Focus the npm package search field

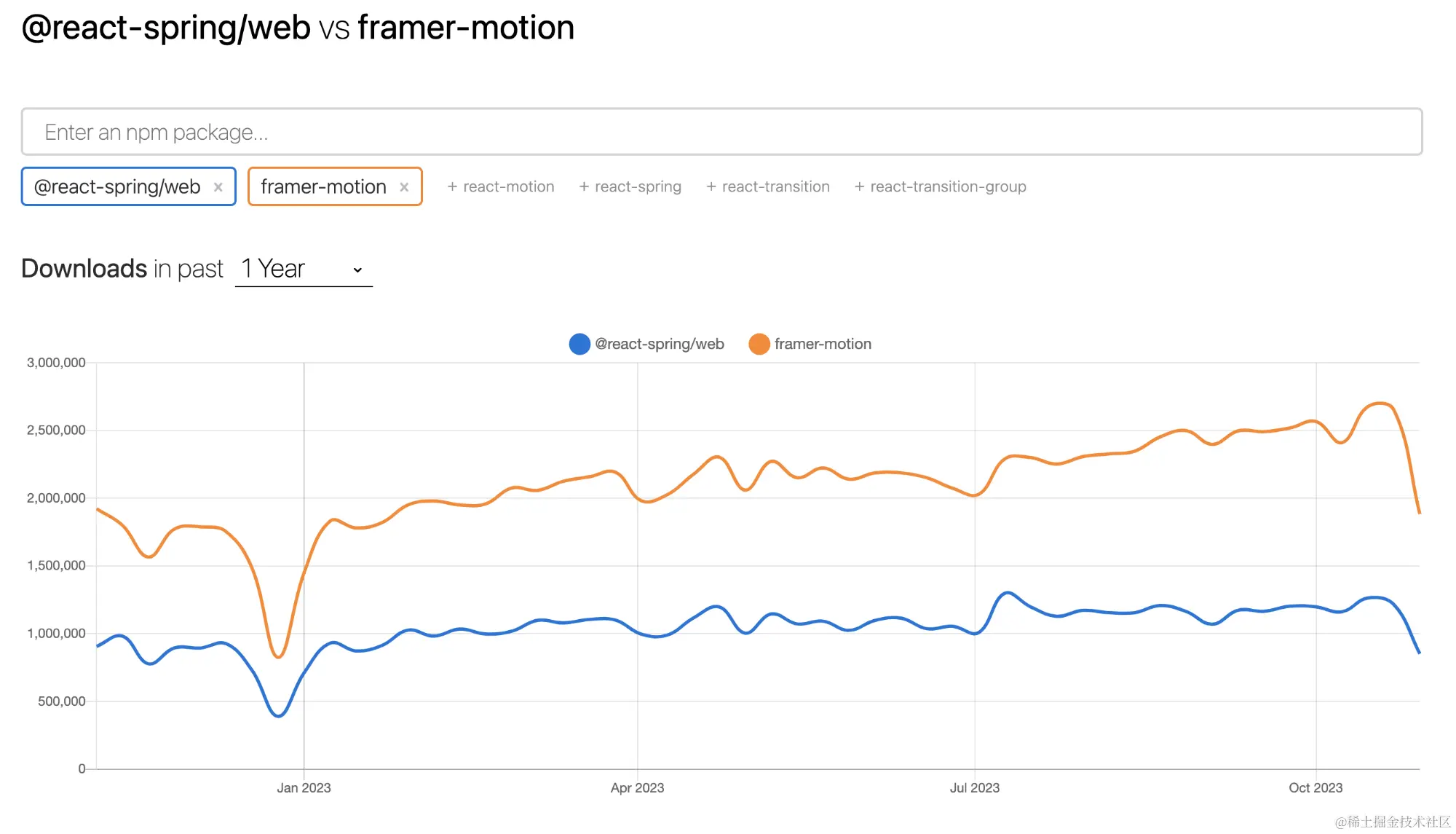pyautogui.click(x=721, y=132)
